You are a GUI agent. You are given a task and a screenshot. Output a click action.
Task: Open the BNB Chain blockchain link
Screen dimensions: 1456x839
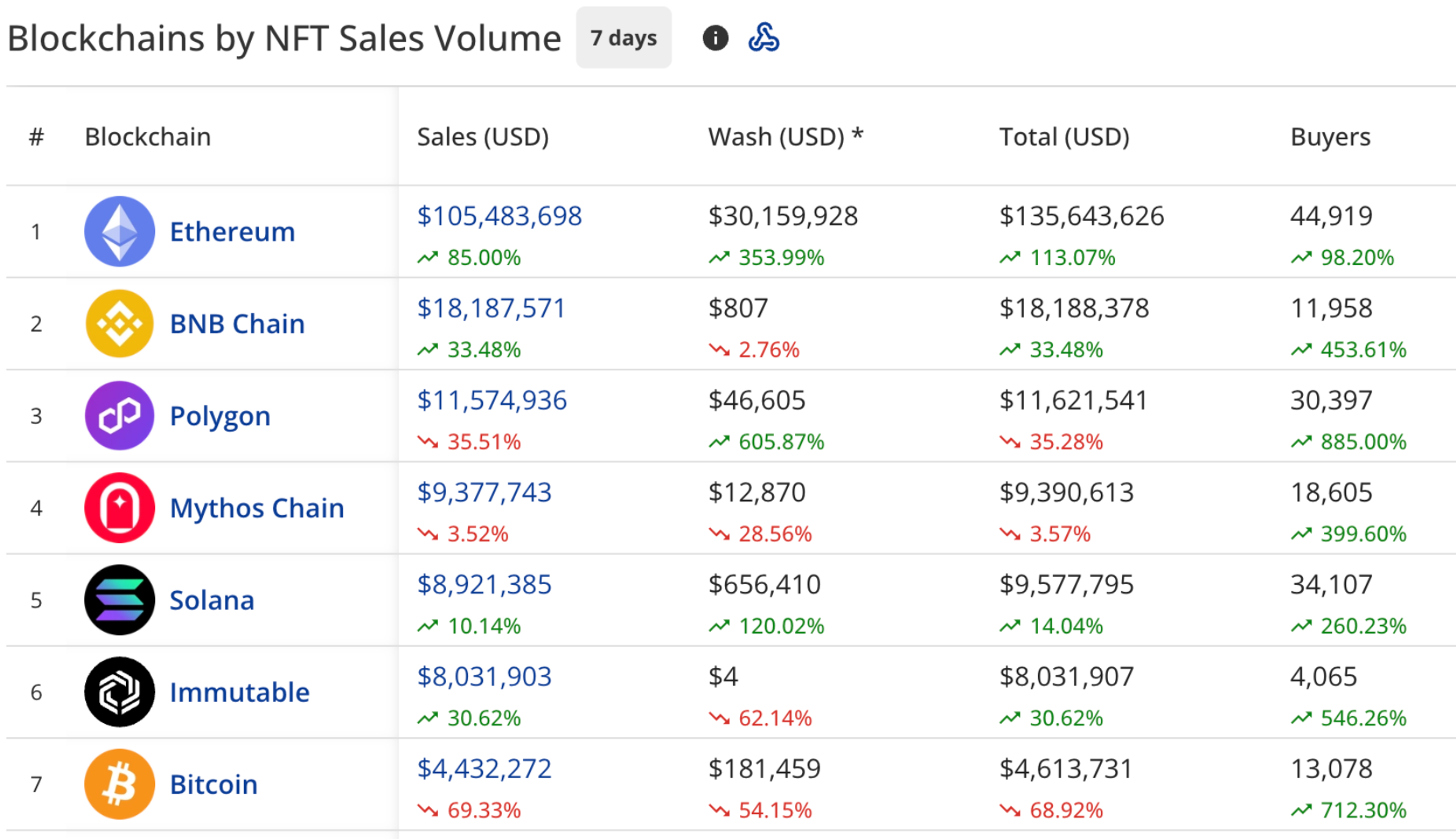tap(237, 324)
